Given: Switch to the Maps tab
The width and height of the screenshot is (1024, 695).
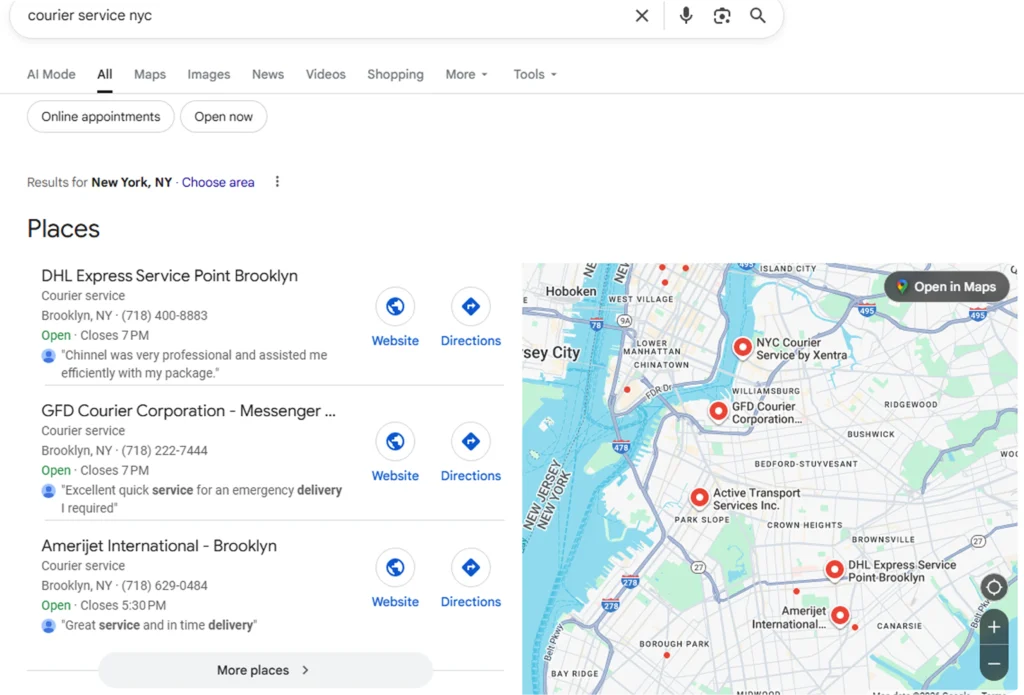Looking at the screenshot, I should [x=150, y=74].
